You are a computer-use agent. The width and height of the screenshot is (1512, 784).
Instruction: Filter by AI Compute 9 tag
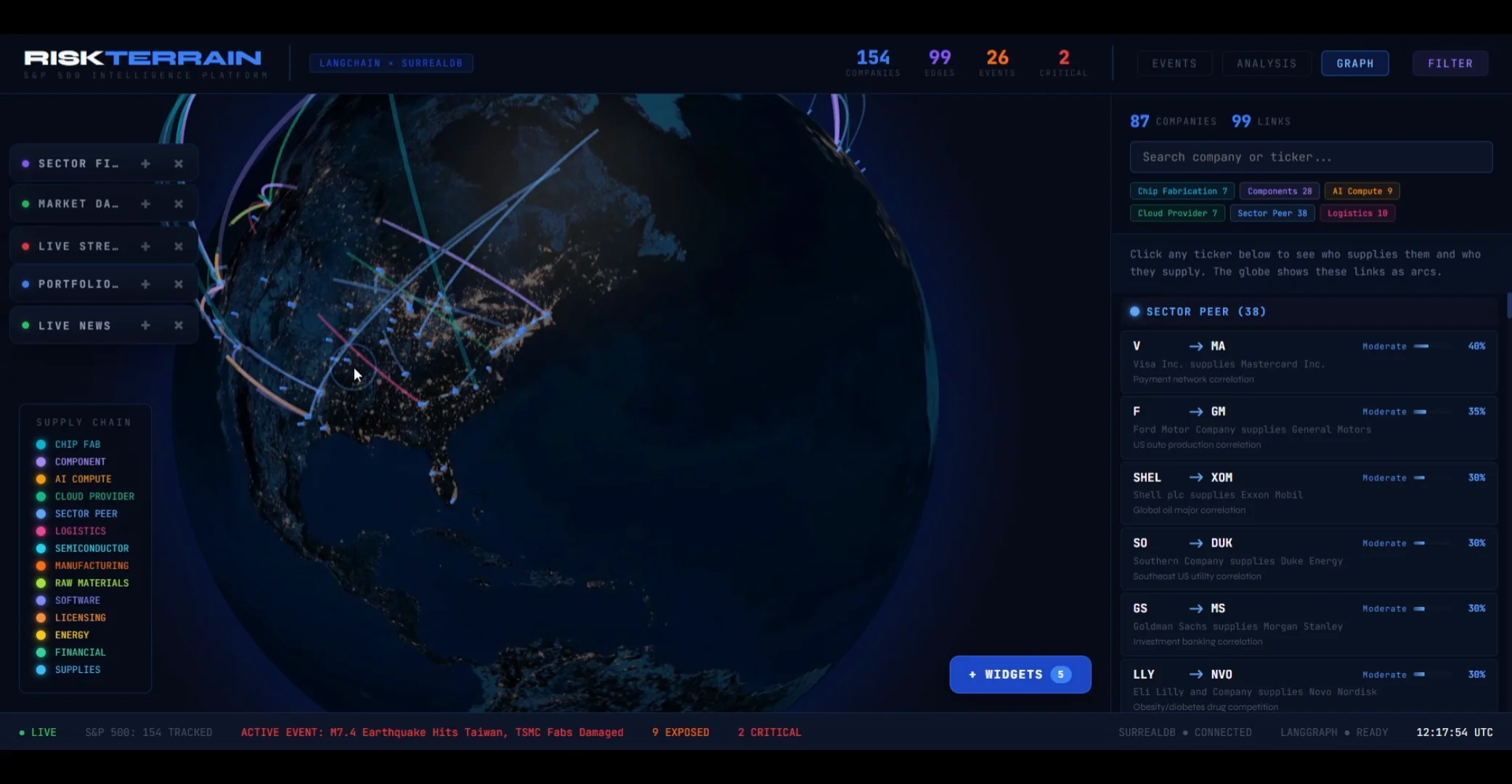pos(1362,191)
